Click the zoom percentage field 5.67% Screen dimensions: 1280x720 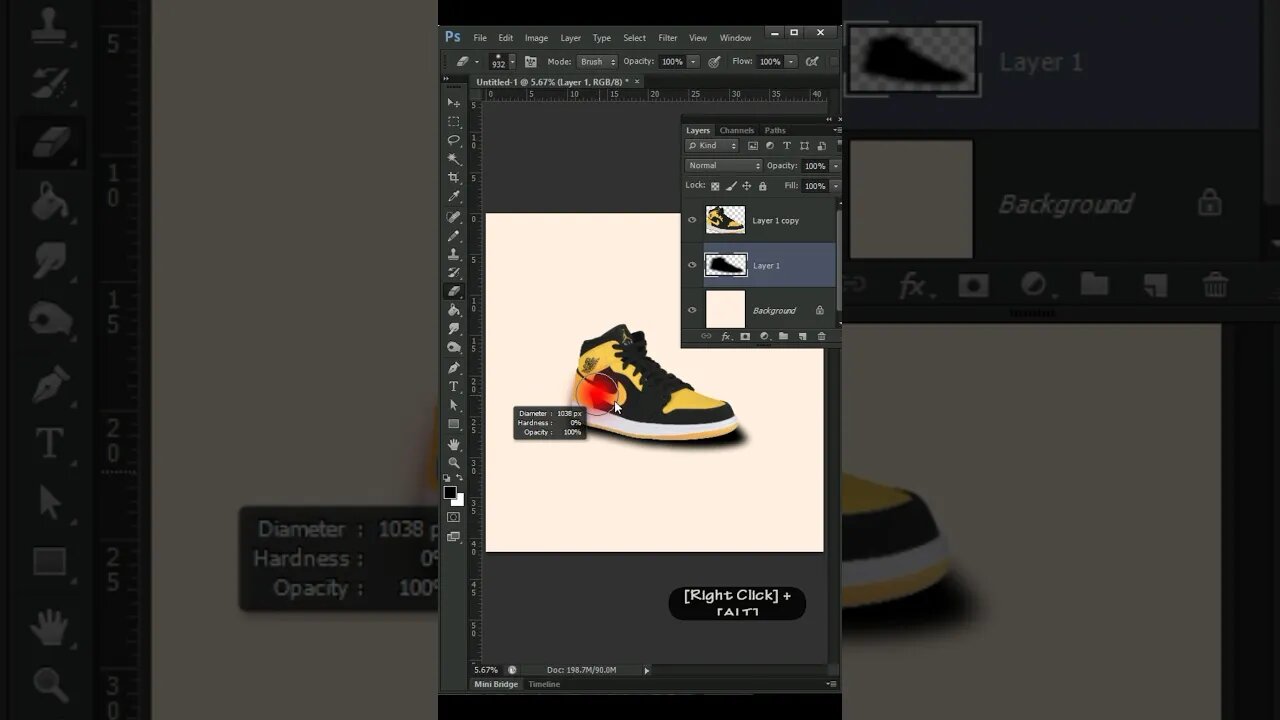(486, 670)
